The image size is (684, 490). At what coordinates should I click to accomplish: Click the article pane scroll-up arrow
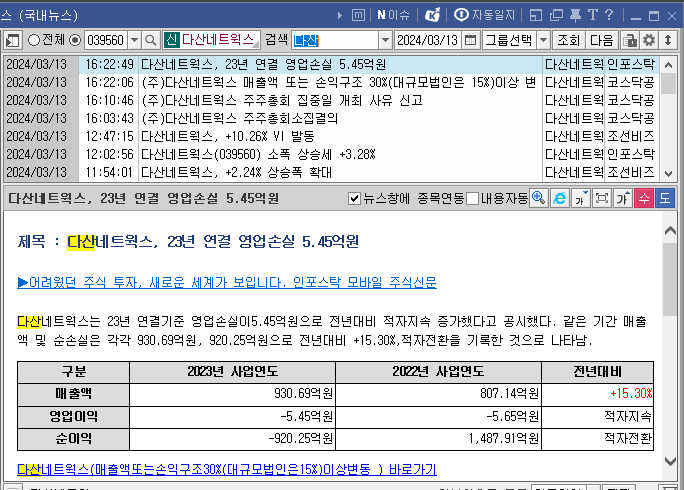670,230
